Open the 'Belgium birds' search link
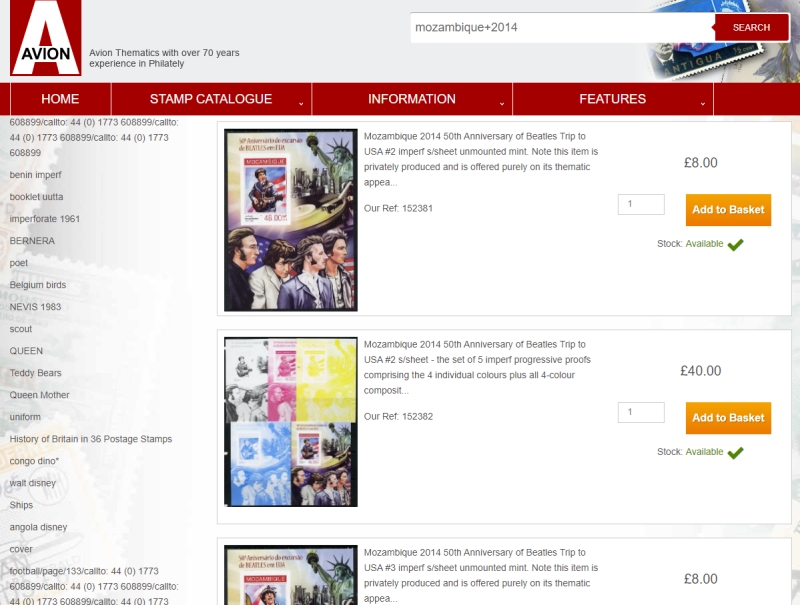Viewport: 800px width, 605px height. 38,285
